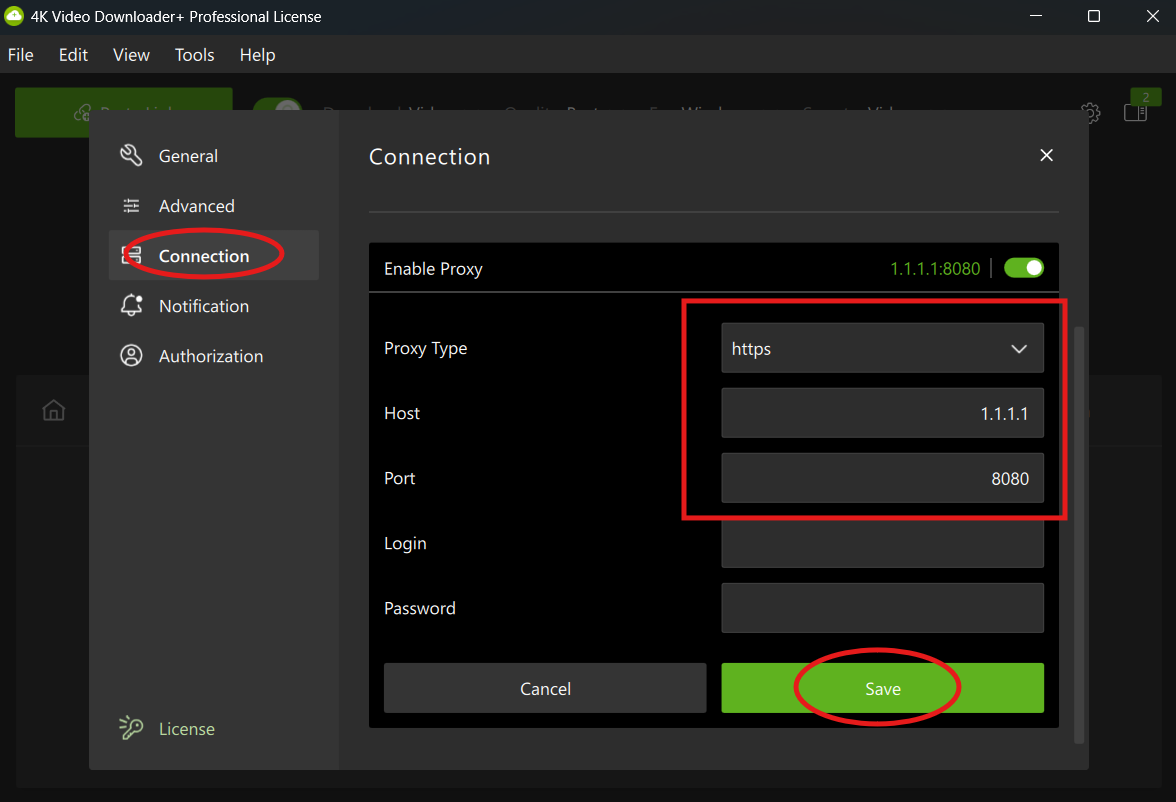Open the Connection settings tab
This screenshot has height=802, width=1176.
[204, 256]
